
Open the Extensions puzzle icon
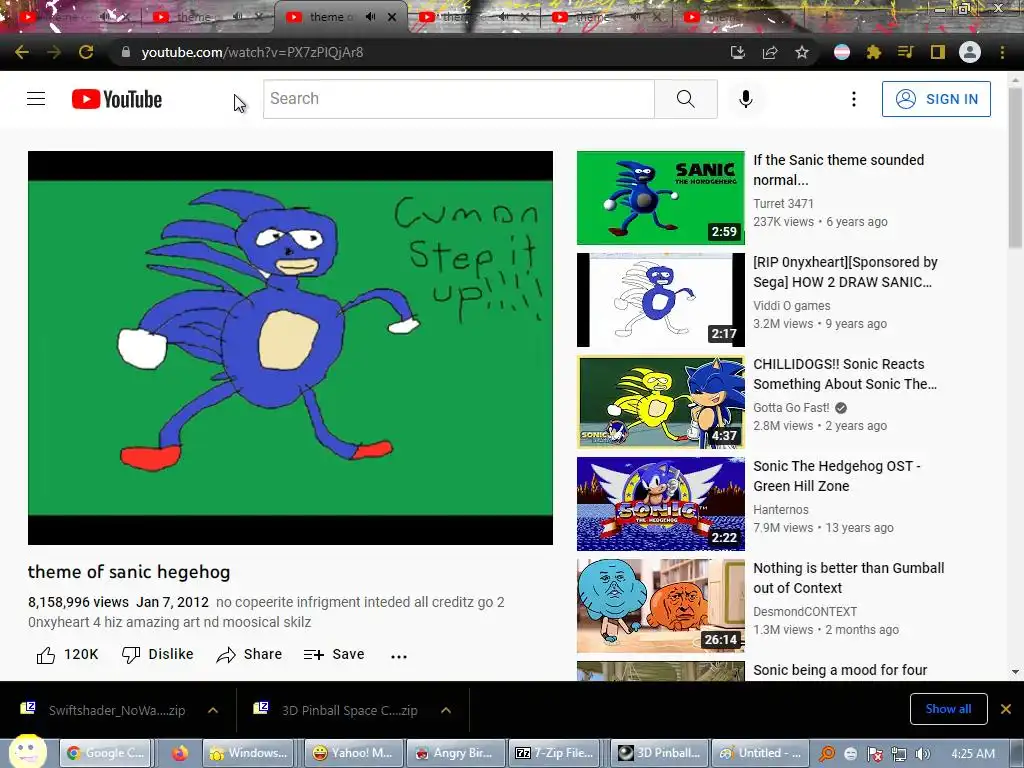(x=874, y=52)
